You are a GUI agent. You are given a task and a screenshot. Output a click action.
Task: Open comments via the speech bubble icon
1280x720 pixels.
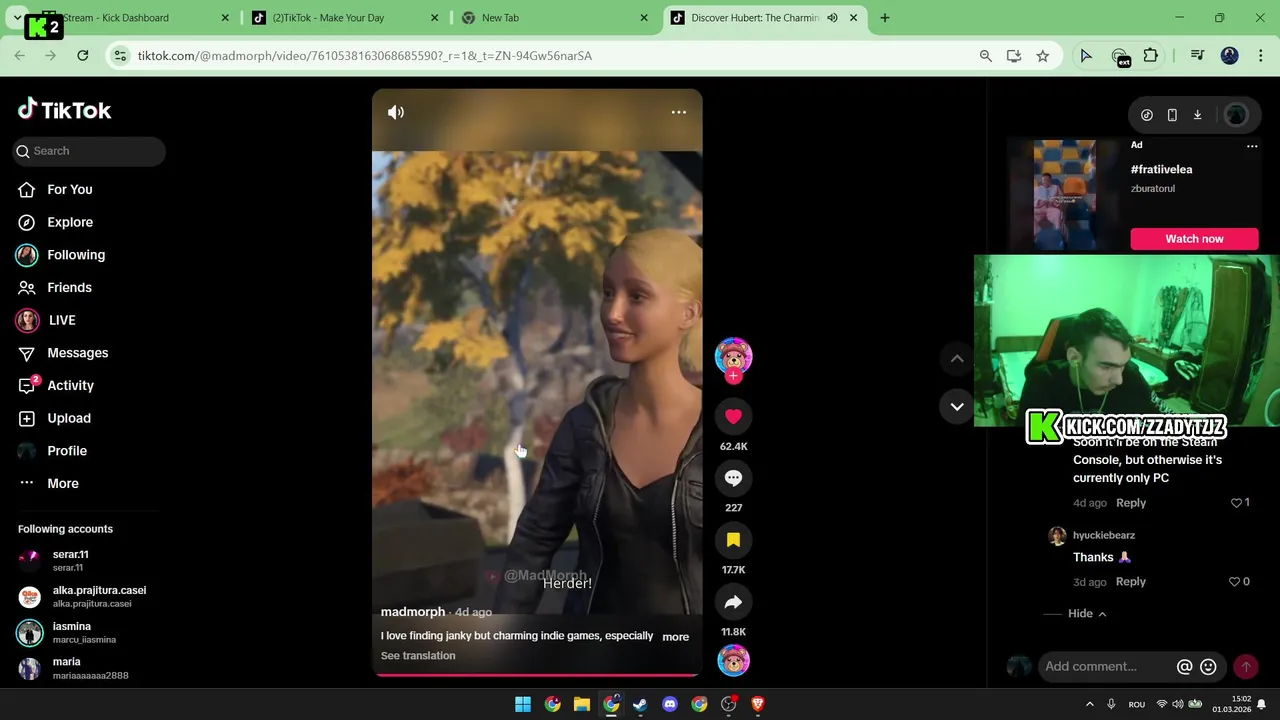tap(733, 478)
